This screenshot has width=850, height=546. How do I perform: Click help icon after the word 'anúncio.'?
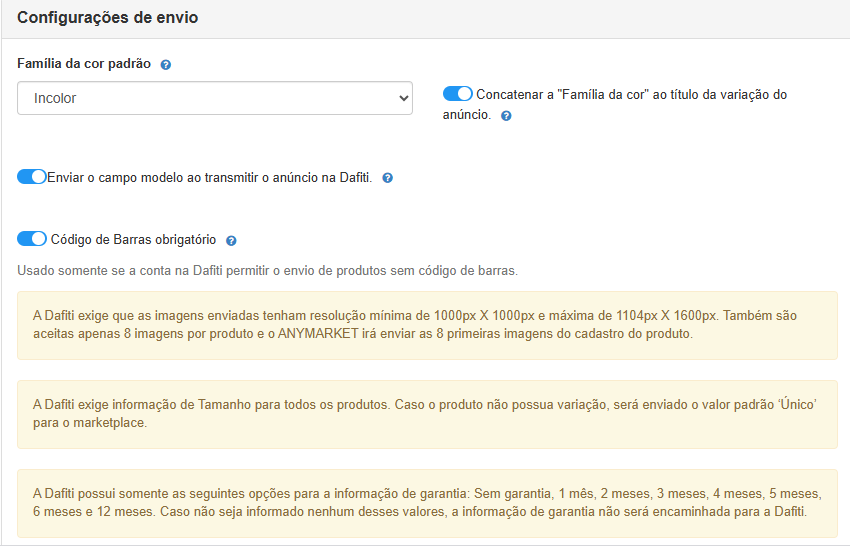pyautogui.click(x=506, y=116)
